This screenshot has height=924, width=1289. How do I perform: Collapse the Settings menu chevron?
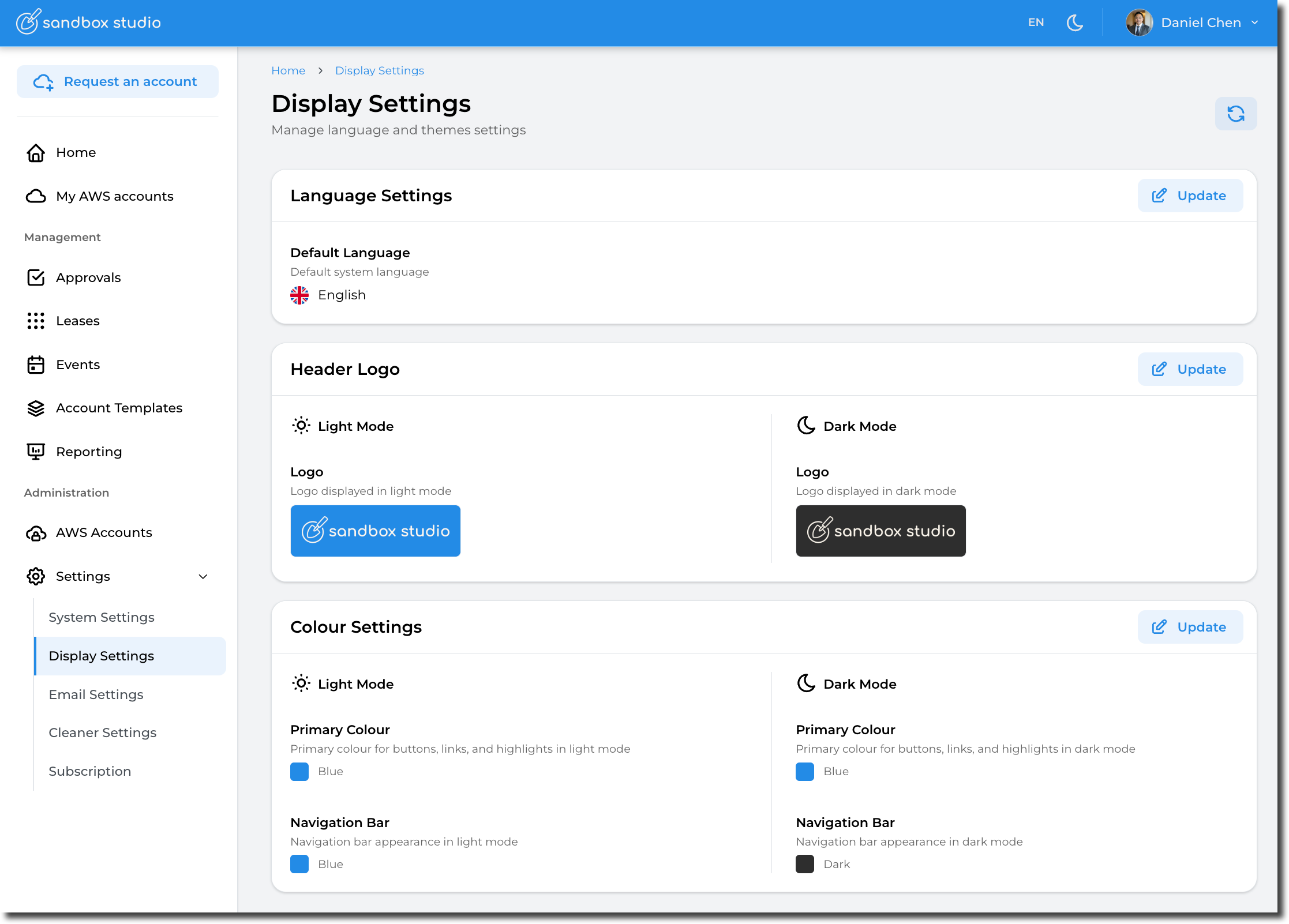[203, 576]
